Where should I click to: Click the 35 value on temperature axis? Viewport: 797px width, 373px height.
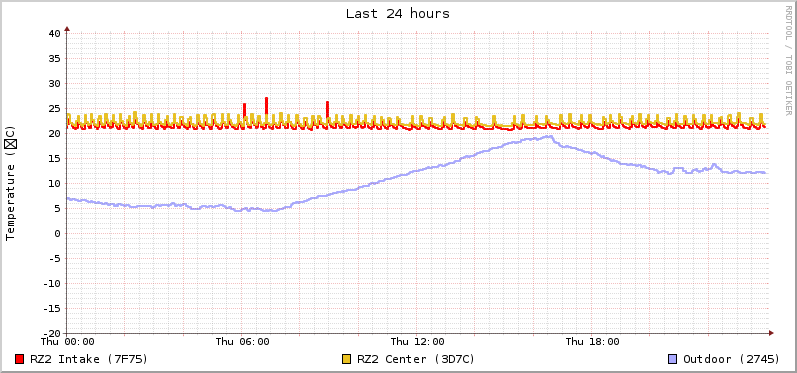[54, 58]
